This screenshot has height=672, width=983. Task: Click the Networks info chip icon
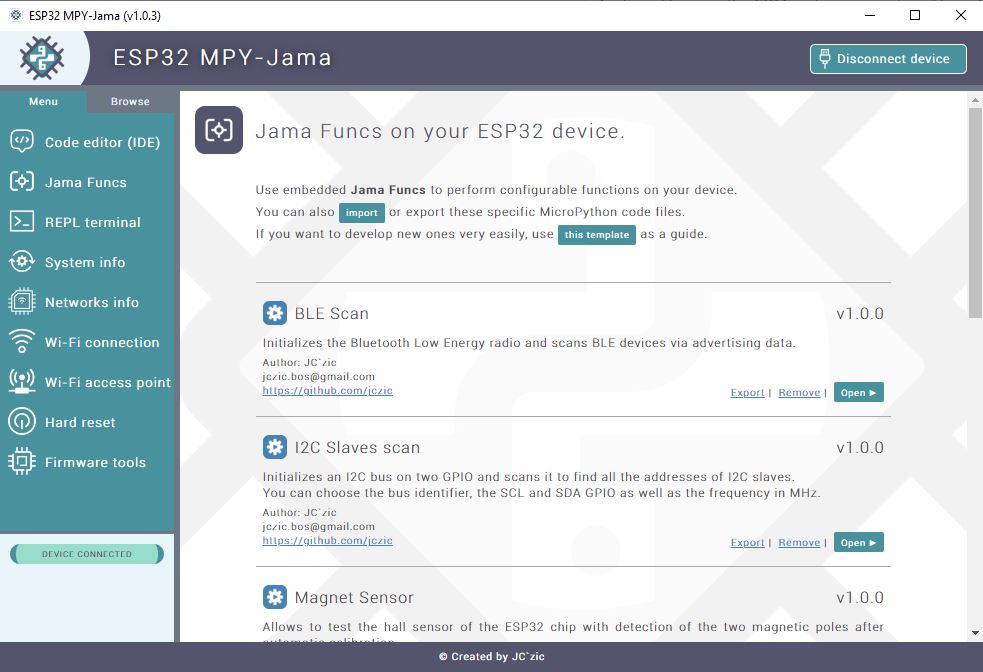click(x=22, y=302)
